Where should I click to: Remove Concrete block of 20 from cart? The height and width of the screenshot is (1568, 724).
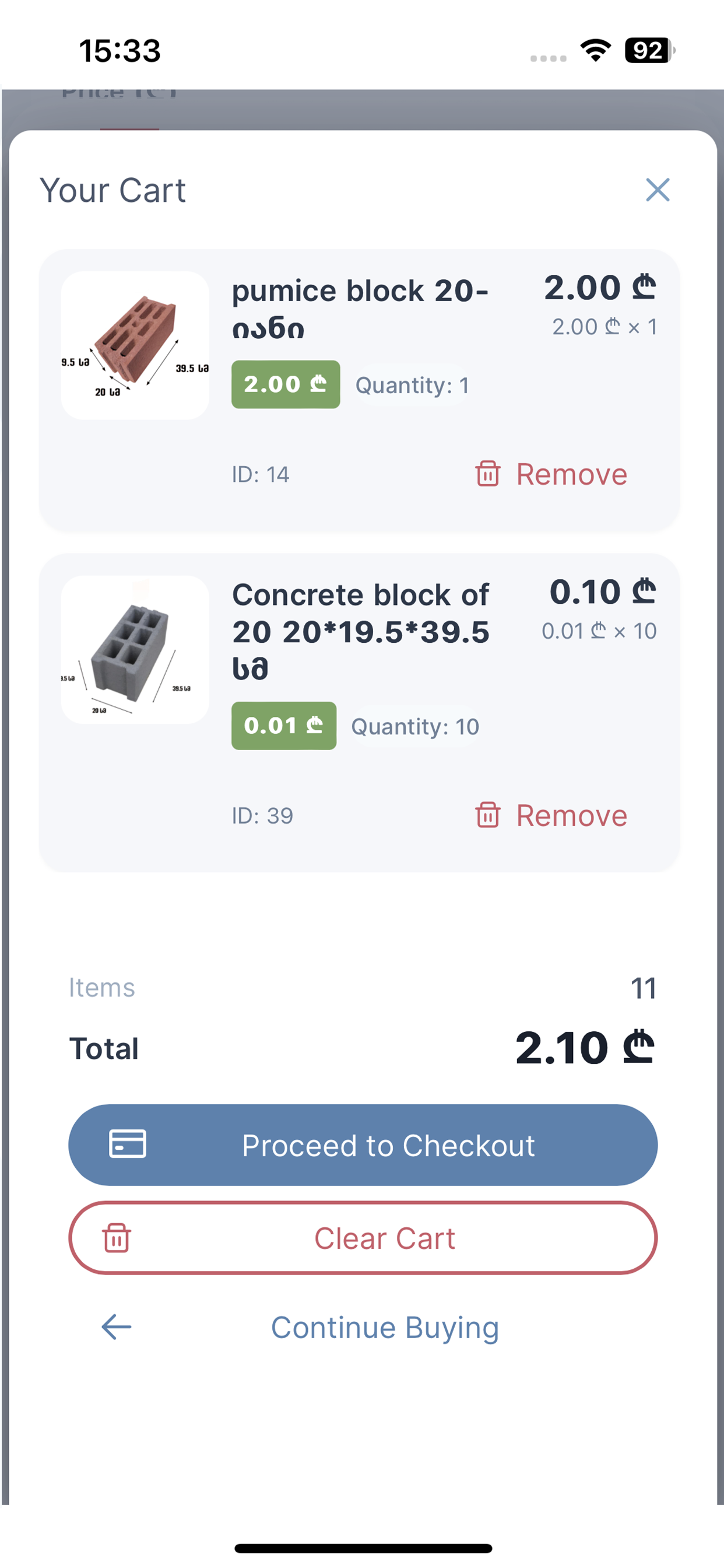pos(551,815)
